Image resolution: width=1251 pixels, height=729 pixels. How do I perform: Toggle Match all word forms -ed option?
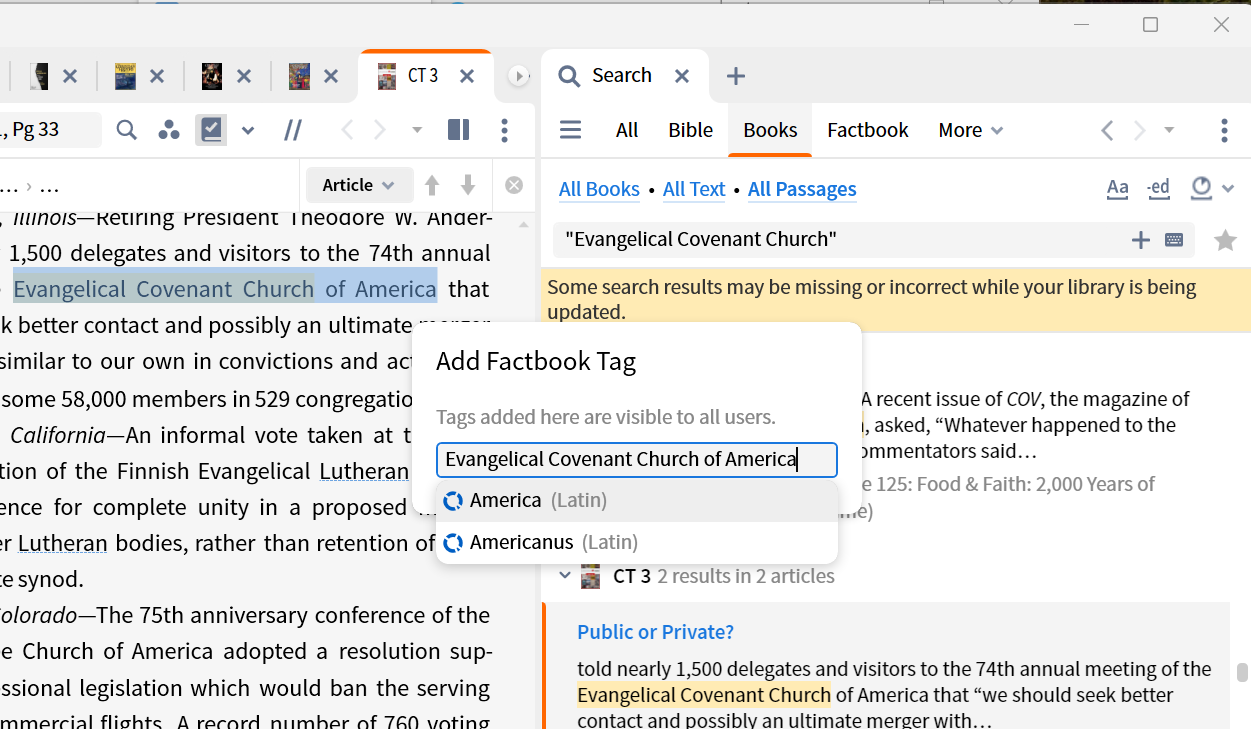tap(1158, 188)
